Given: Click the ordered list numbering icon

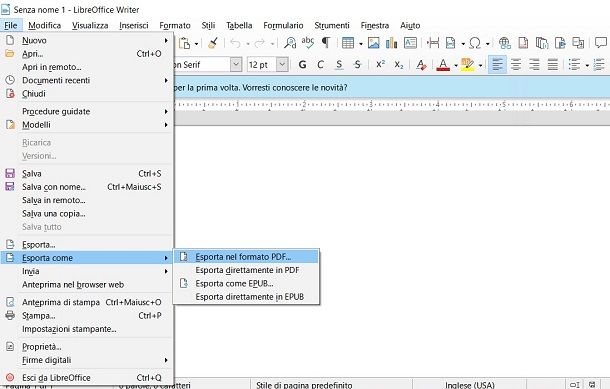Looking at the screenshot, I should coord(599,65).
